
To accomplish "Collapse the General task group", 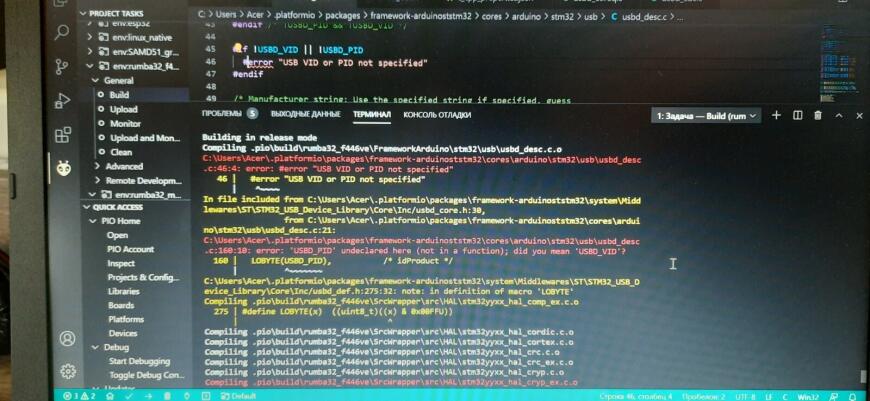I will pyautogui.click(x=95, y=80).
